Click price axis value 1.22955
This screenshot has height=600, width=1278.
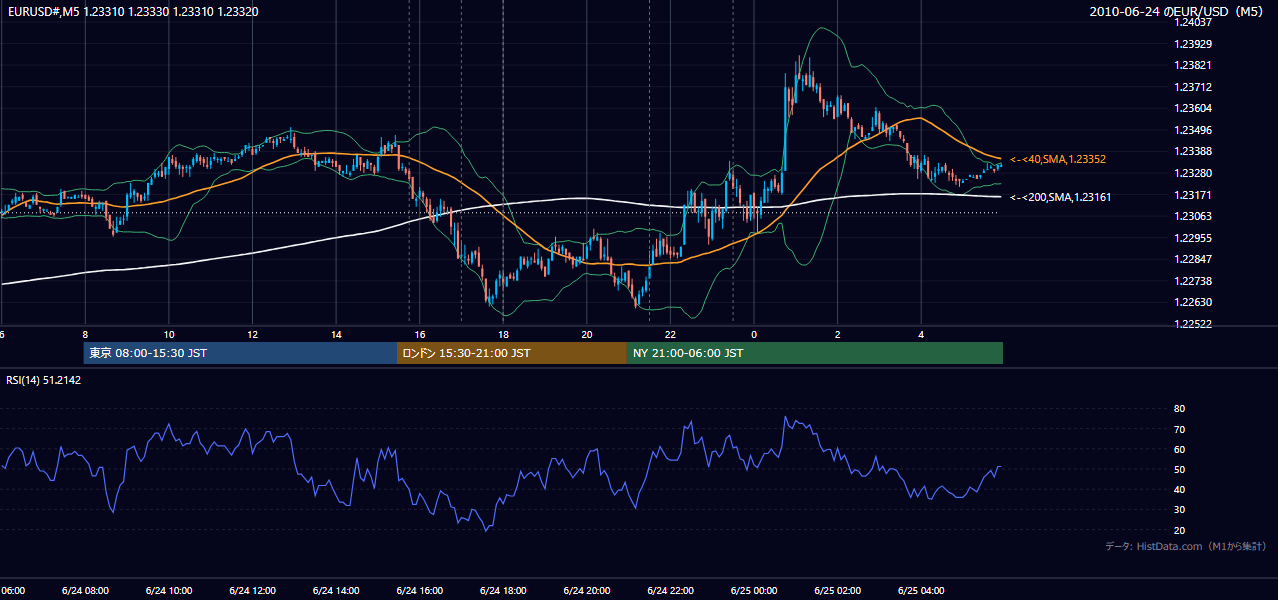tap(1193, 238)
